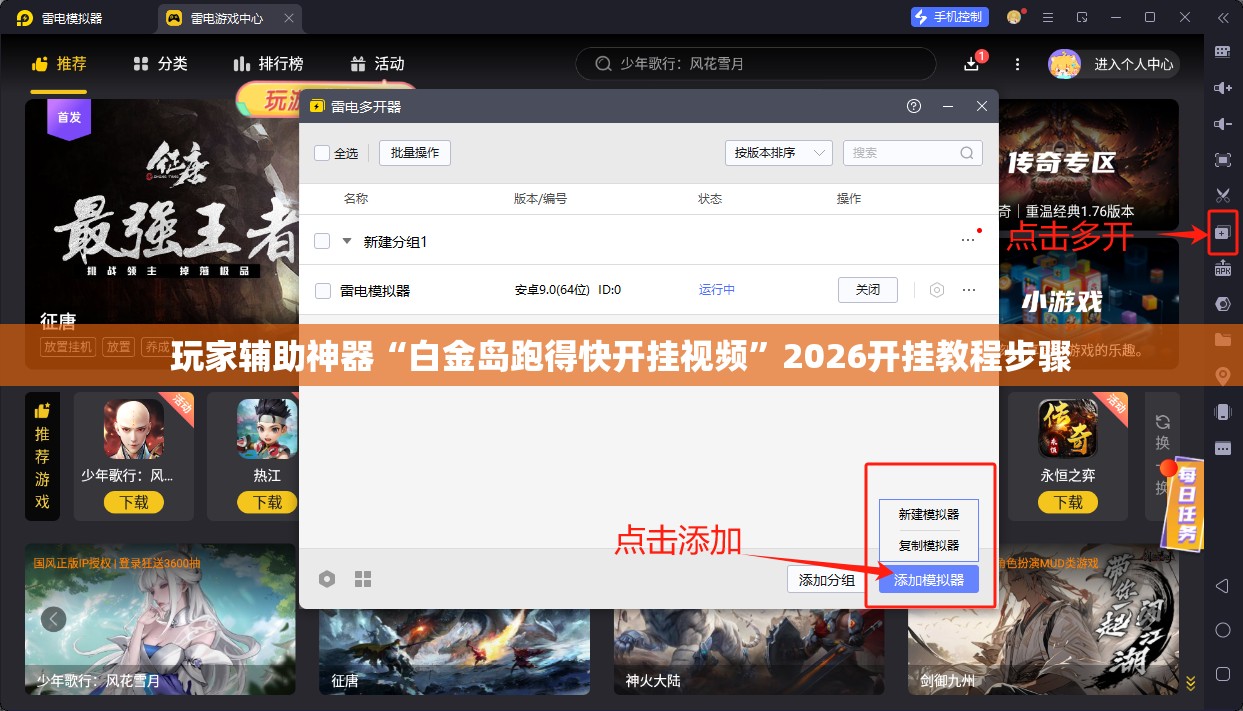Check the 新建分组1 group checkbox
Image resolution: width=1243 pixels, height=711 pixels.
point(322,241)
